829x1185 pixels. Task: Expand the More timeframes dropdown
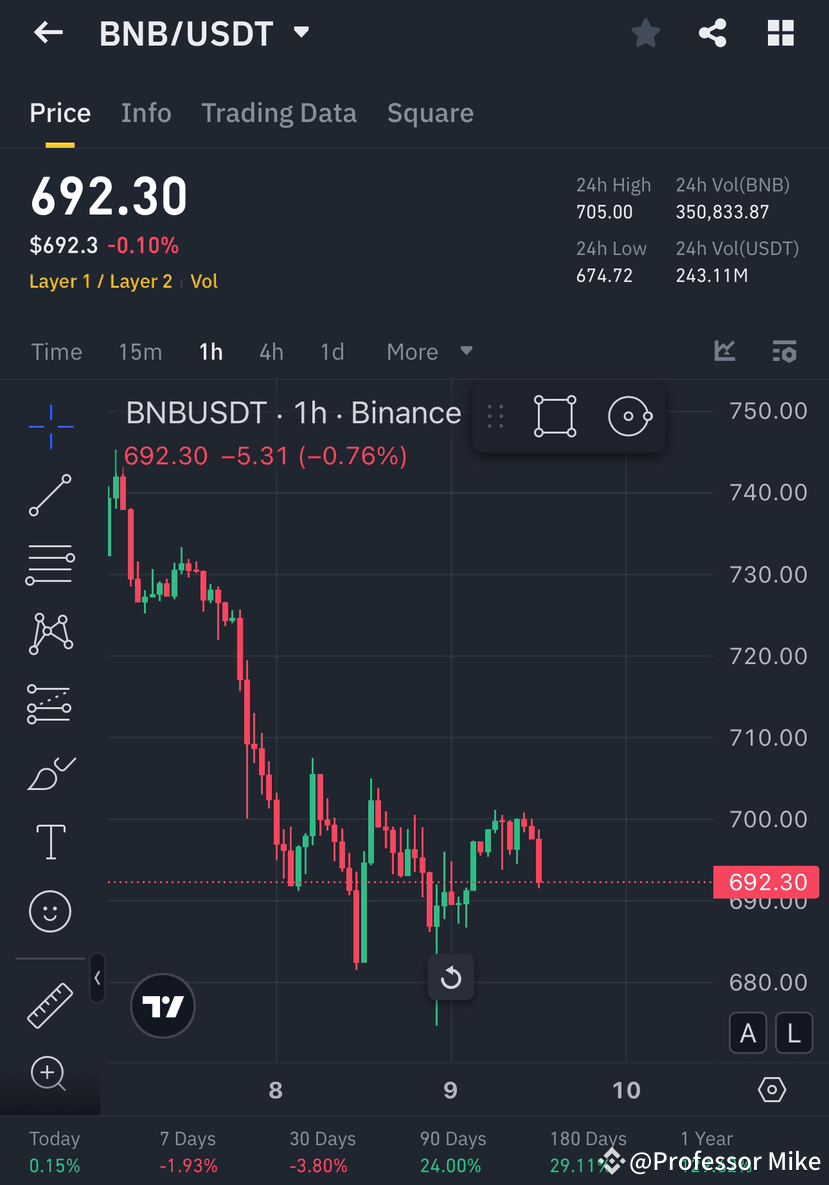click(430, 351)
